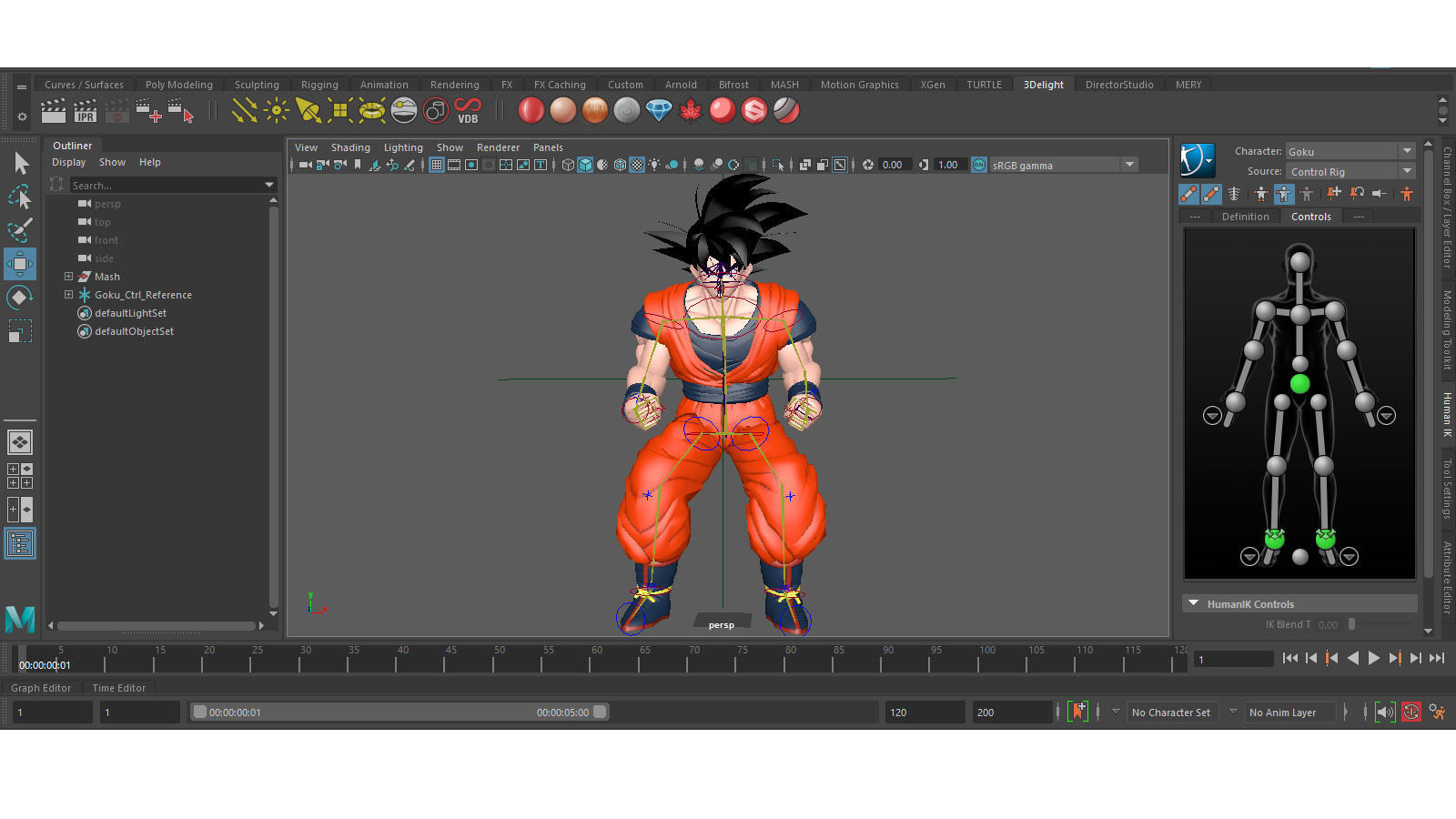Select the green hips effector on HumanIK figure
Image resolution: width=1456 pixels, height=819 pixels.
click(1299, 384)
